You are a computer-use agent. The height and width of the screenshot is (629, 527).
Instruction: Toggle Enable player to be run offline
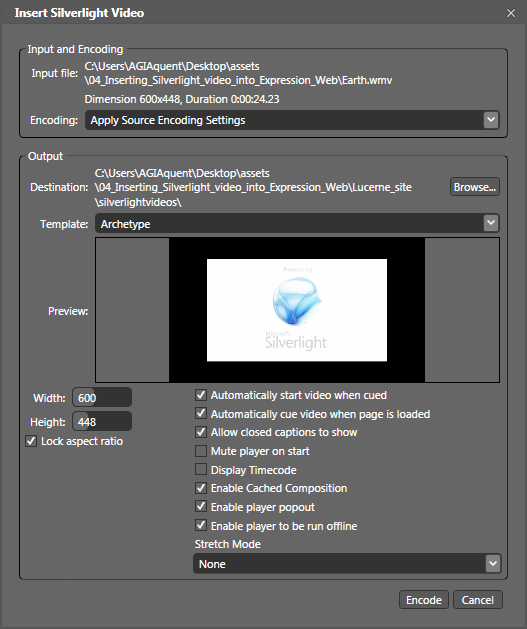coord(201,525)
